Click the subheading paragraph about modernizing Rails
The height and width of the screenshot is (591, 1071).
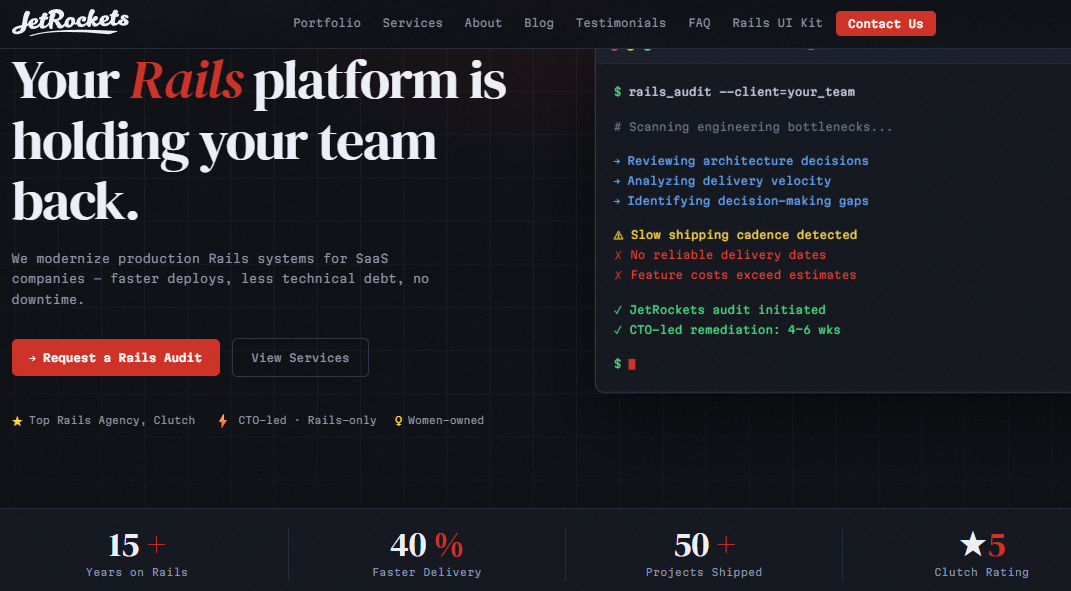(x=220, y=279)
